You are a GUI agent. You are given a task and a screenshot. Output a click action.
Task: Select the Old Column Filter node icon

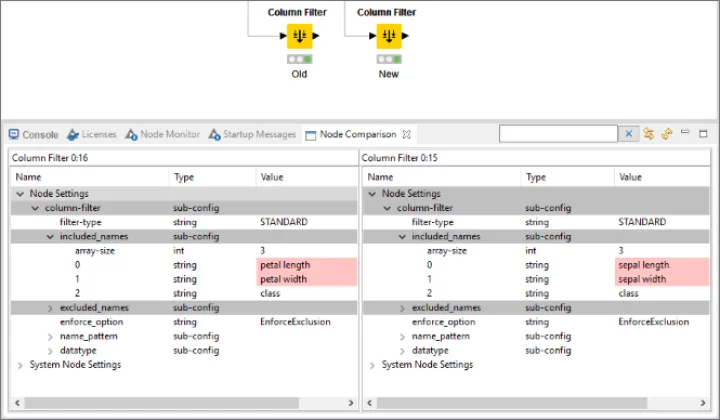[x=299, y=37]
